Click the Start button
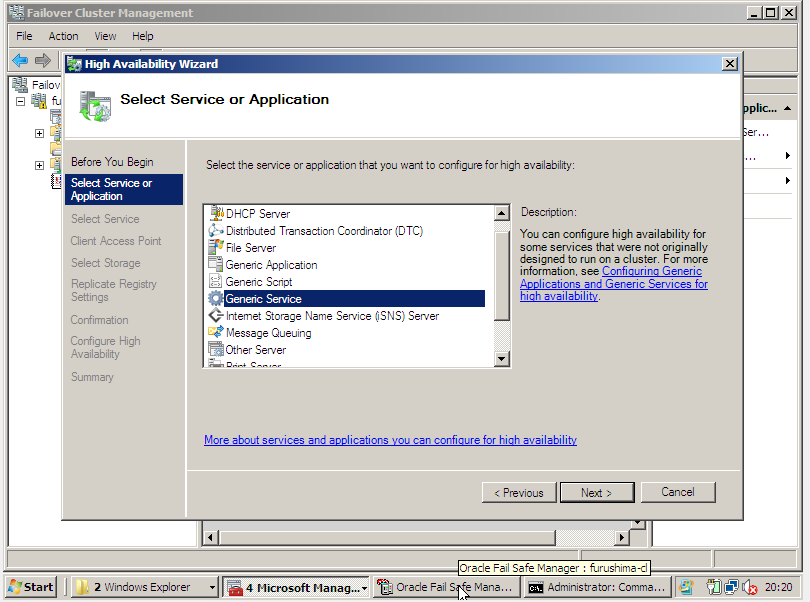 30,588
